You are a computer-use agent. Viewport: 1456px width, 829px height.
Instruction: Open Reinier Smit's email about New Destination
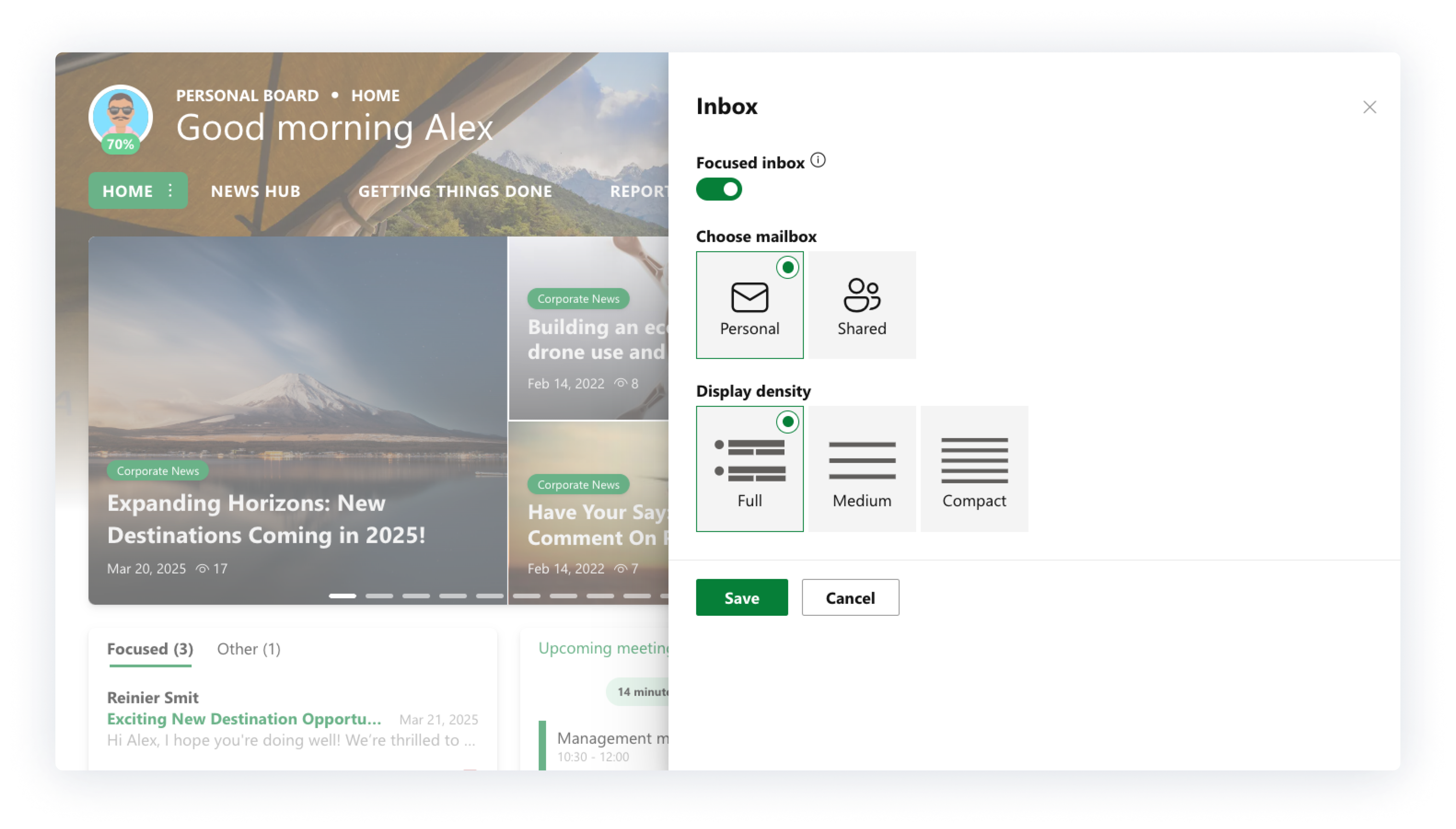click(293, 719)
